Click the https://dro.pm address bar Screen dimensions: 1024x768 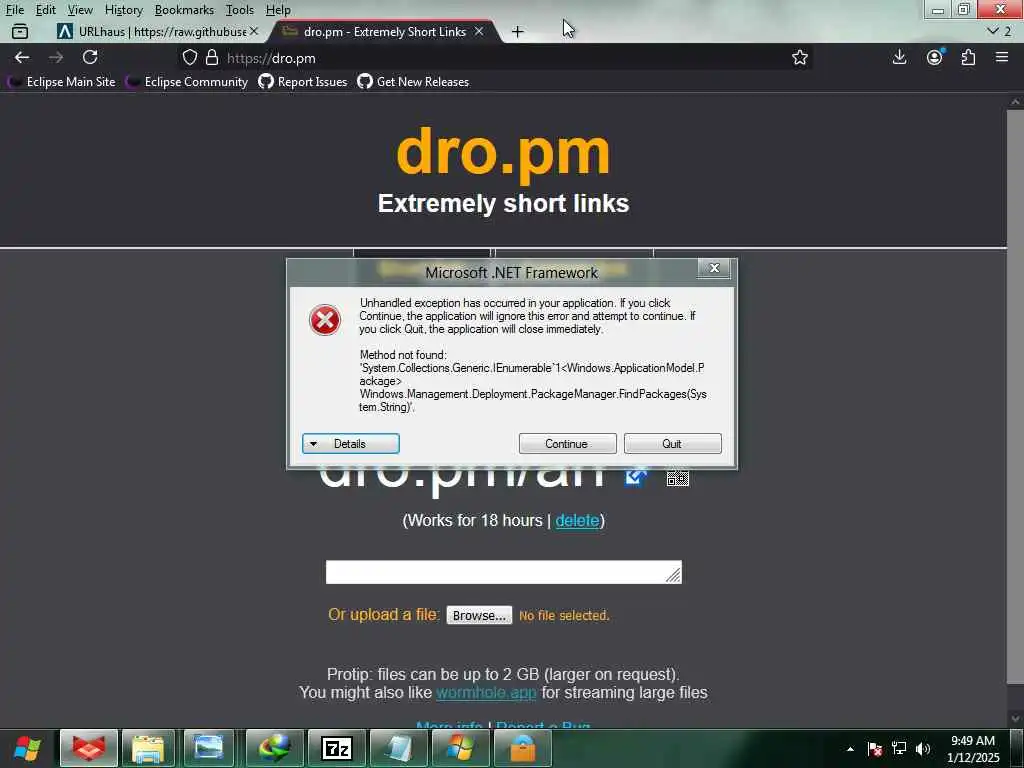click(496, 57)
